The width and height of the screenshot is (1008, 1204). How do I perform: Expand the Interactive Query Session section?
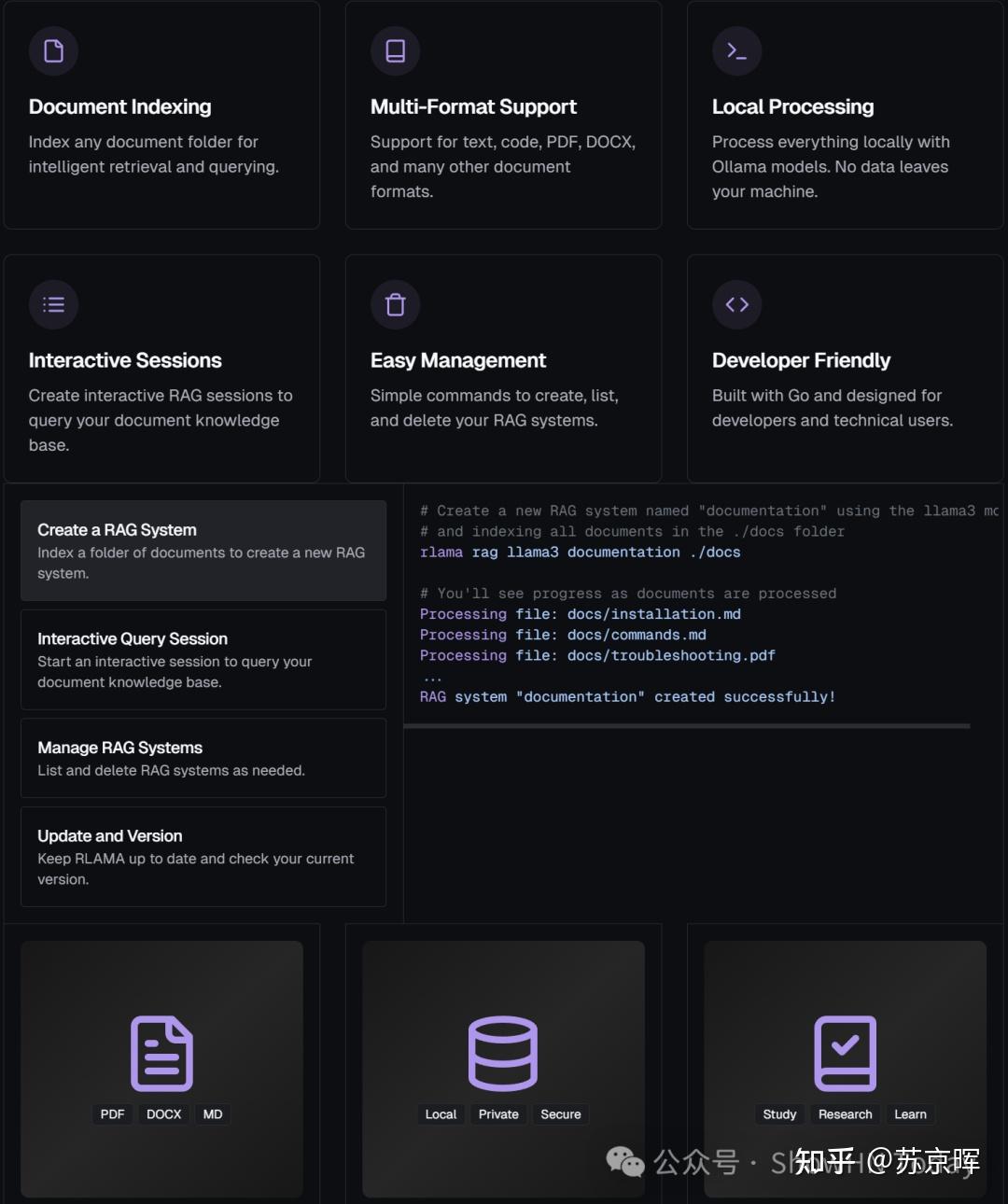[203, 660]
